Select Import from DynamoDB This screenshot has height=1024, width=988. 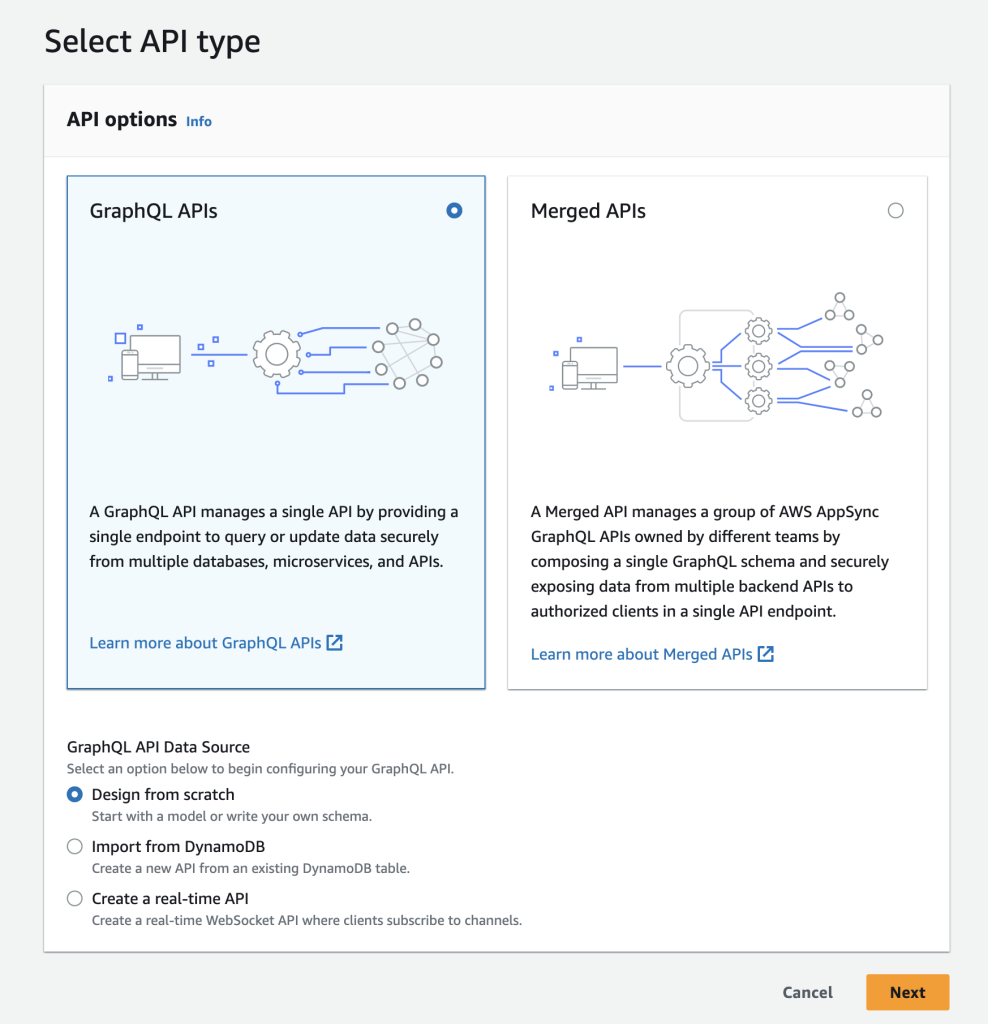75,846
